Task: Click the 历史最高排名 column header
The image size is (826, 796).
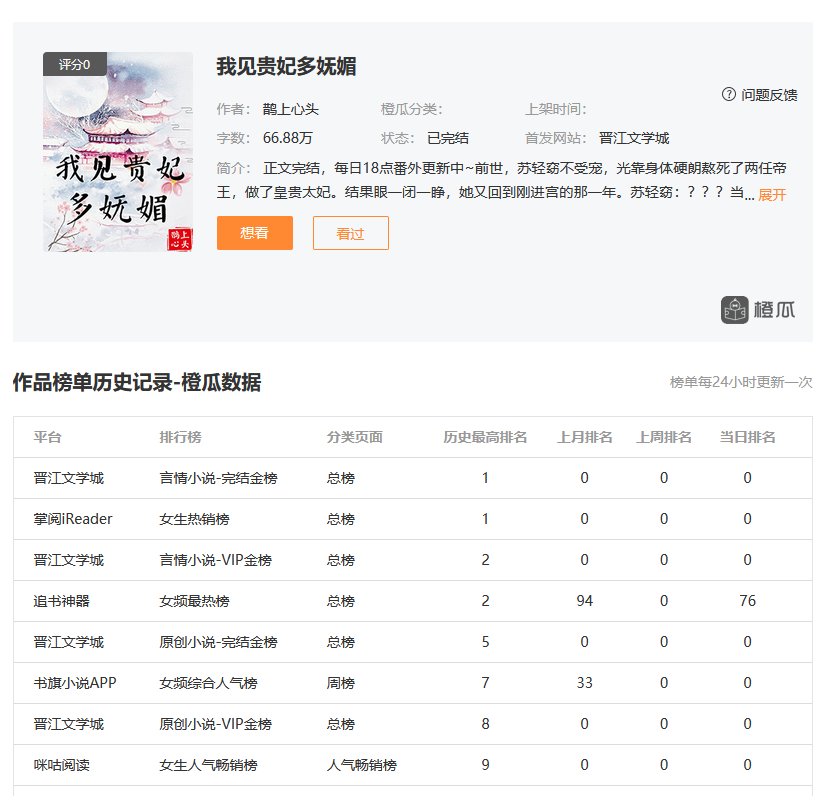Action: coord(485,437)
